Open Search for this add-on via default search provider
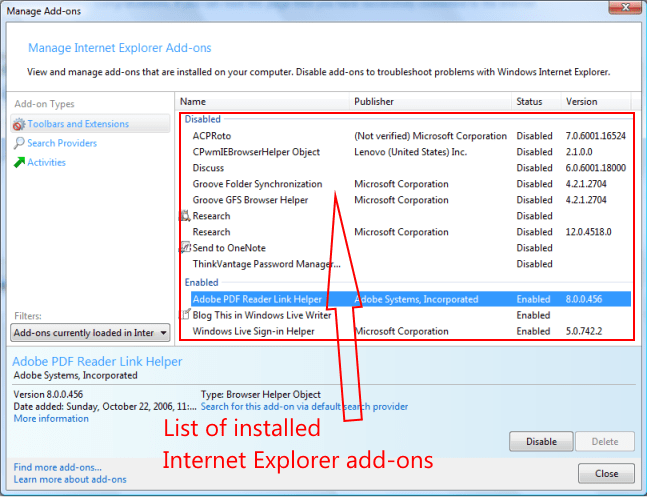The width and height of the screenshot is (647, 497). [304, 407]
